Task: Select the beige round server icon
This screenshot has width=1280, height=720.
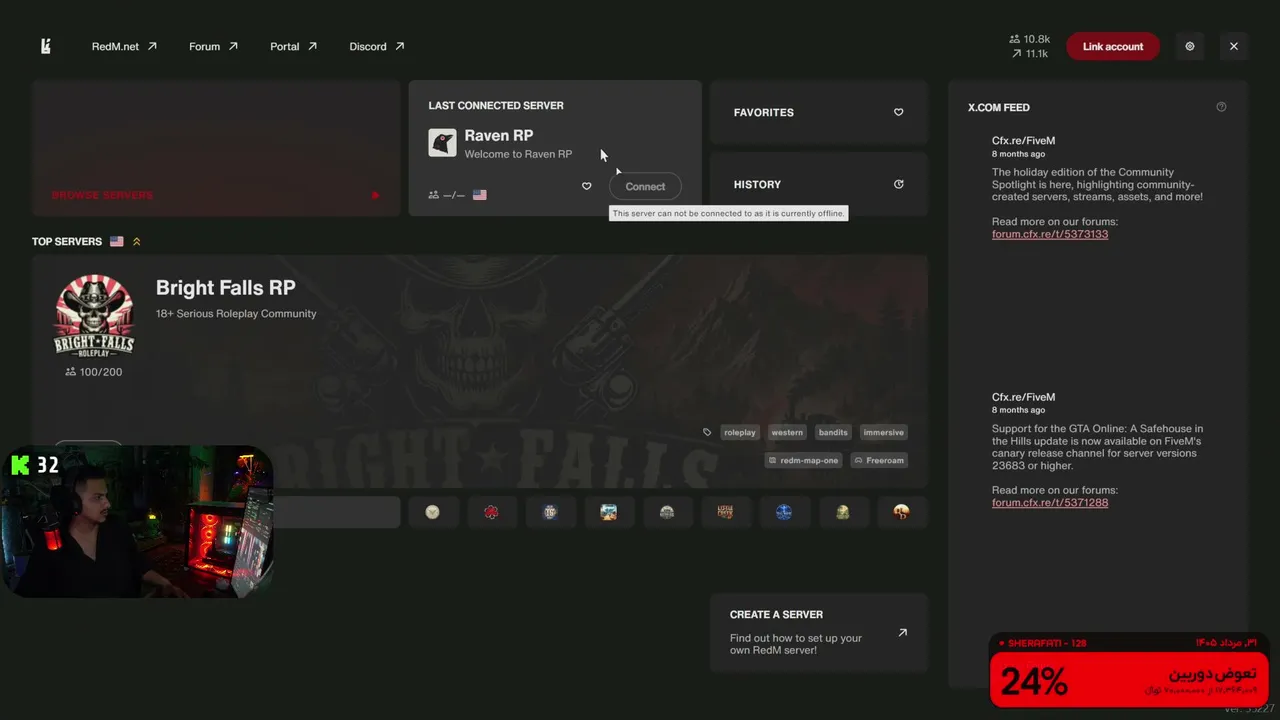Action: coord(432,512)
